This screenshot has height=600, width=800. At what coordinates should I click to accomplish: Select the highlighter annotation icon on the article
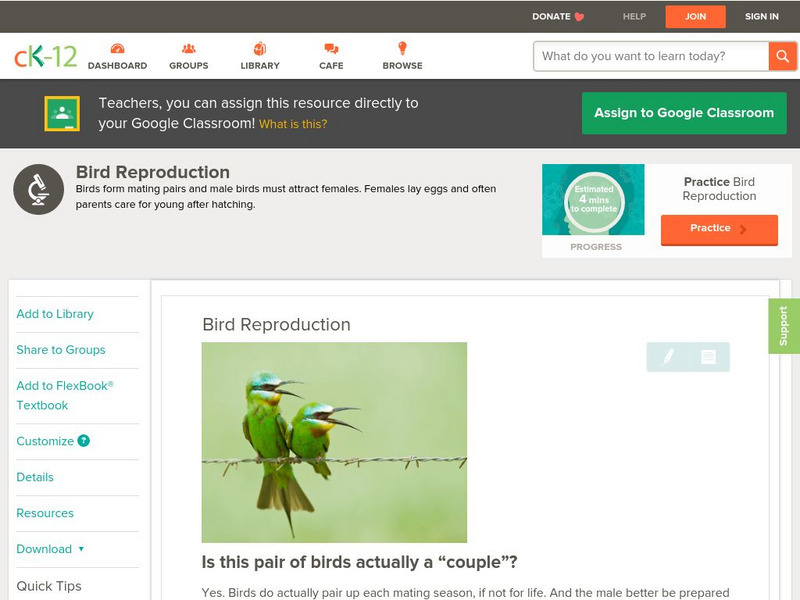[x=668, y=357]
